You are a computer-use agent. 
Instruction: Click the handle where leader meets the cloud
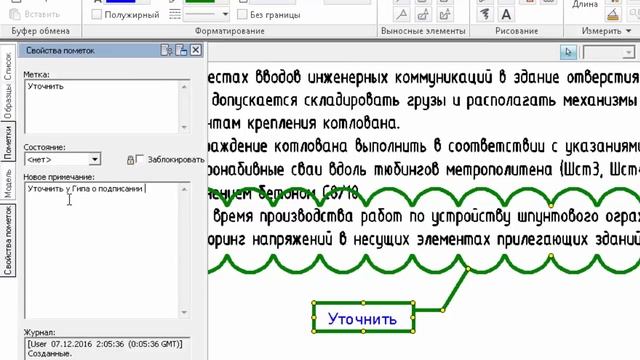[x=468, y=269]
